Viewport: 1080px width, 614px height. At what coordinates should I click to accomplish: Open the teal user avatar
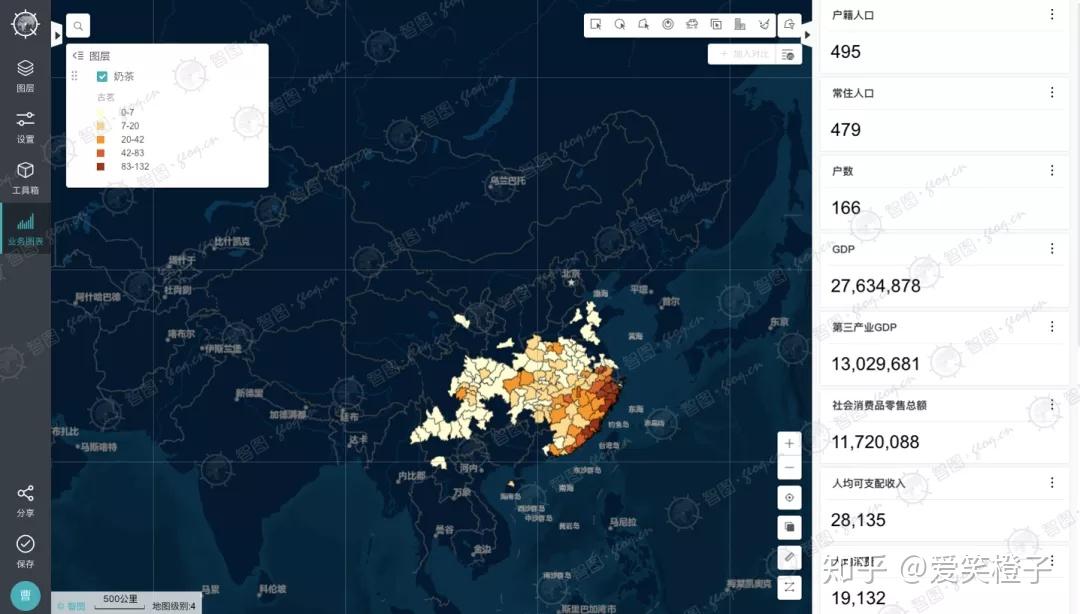point(25,595)
